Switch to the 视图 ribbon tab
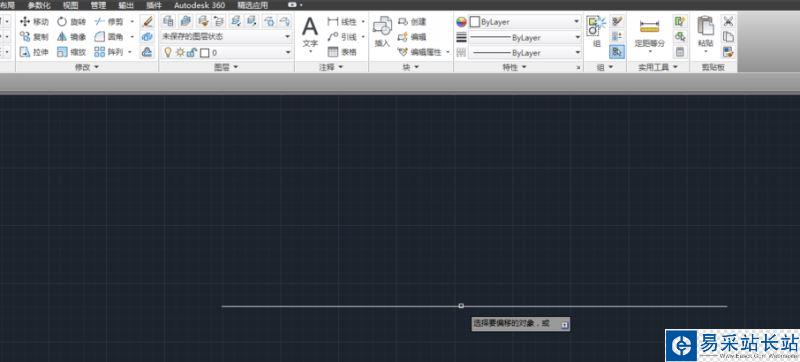The height and width of the screenshot is (362, 800). point(71,5)
